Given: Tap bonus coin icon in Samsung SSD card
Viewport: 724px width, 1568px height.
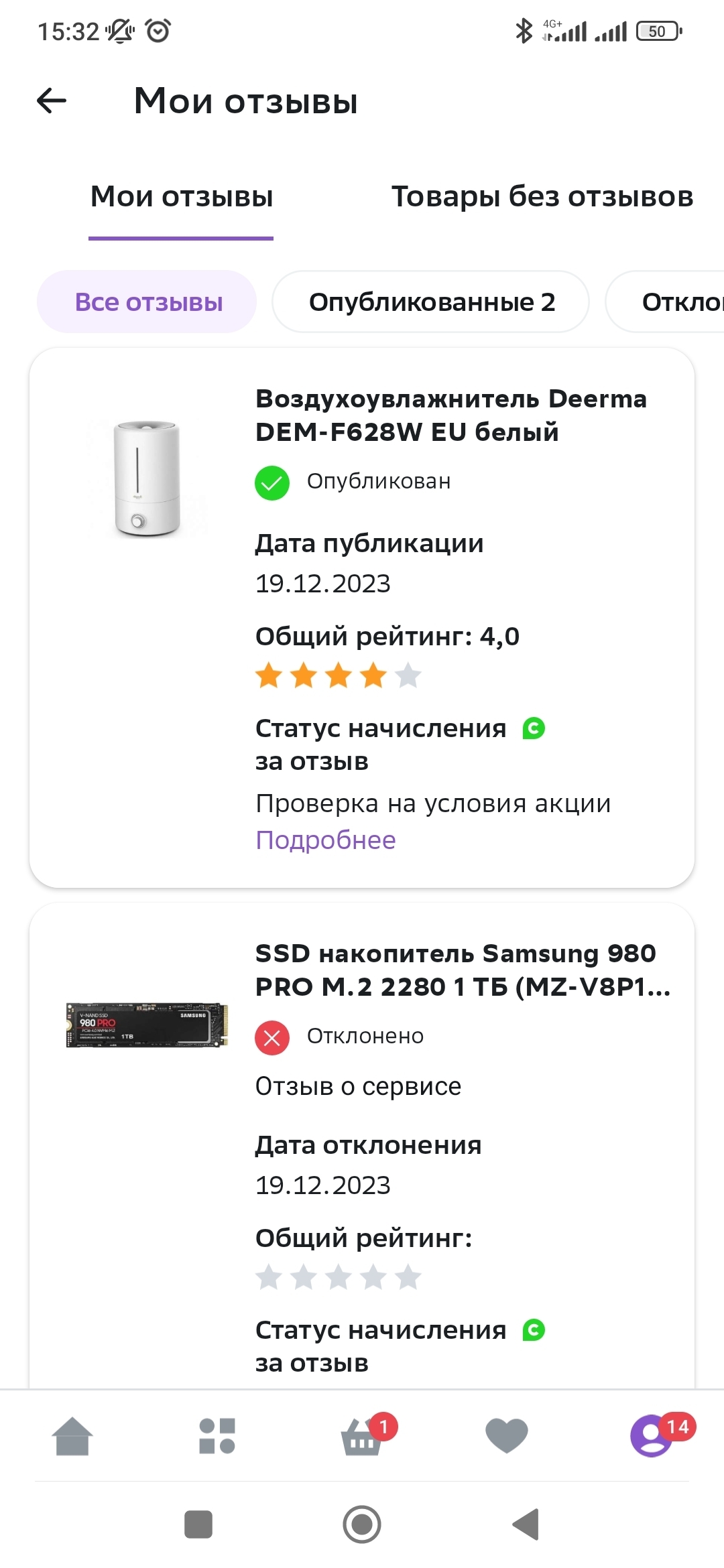Looking at the screenshot, I should pos(534,1330).
